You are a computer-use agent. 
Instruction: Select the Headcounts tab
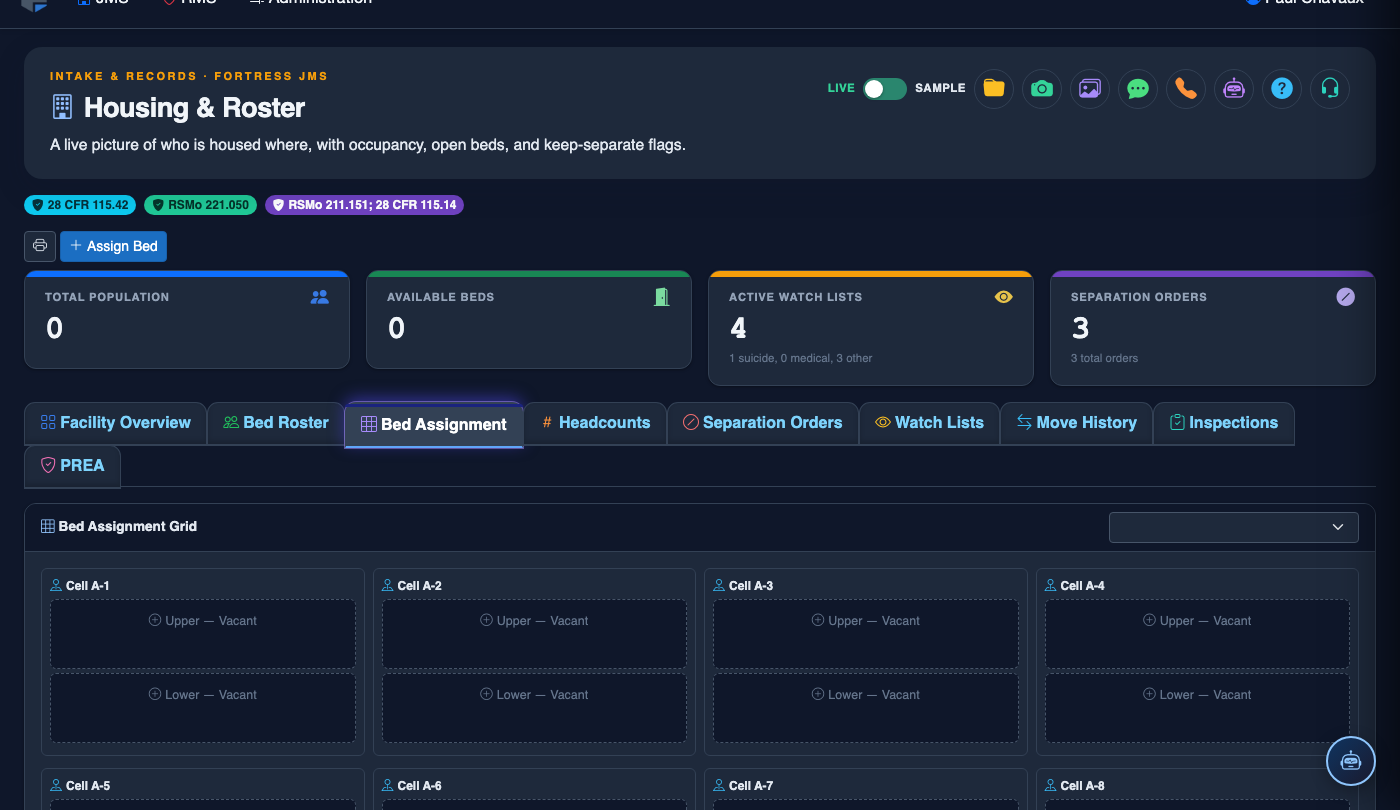click(596, 423)
